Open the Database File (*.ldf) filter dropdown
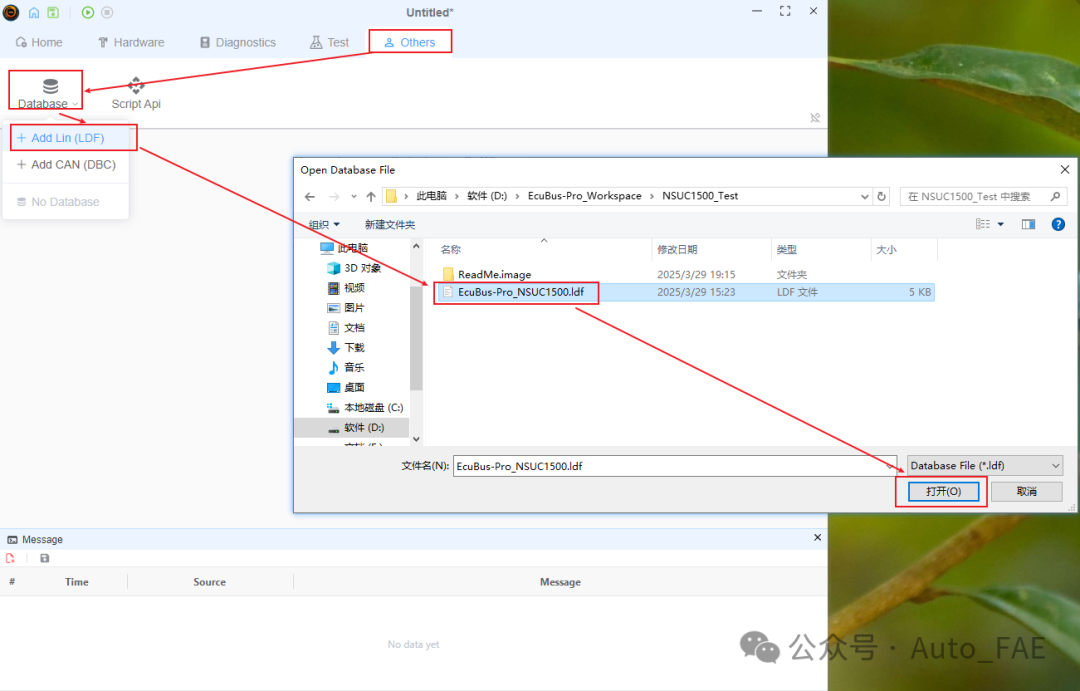This screenshot has width=1080, height=691. 984,466
